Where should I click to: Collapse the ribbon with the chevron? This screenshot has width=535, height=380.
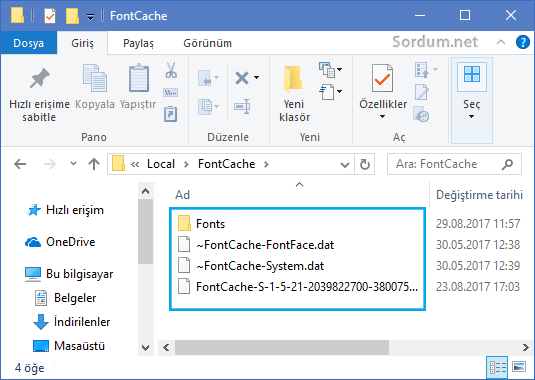pos(501,42)
